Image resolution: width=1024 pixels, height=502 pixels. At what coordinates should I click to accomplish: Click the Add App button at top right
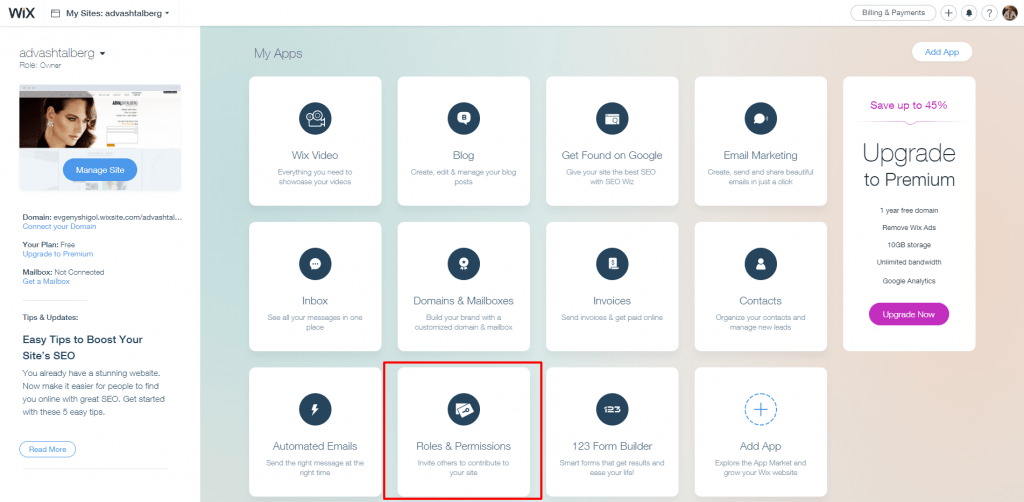(x=942, y=52)
